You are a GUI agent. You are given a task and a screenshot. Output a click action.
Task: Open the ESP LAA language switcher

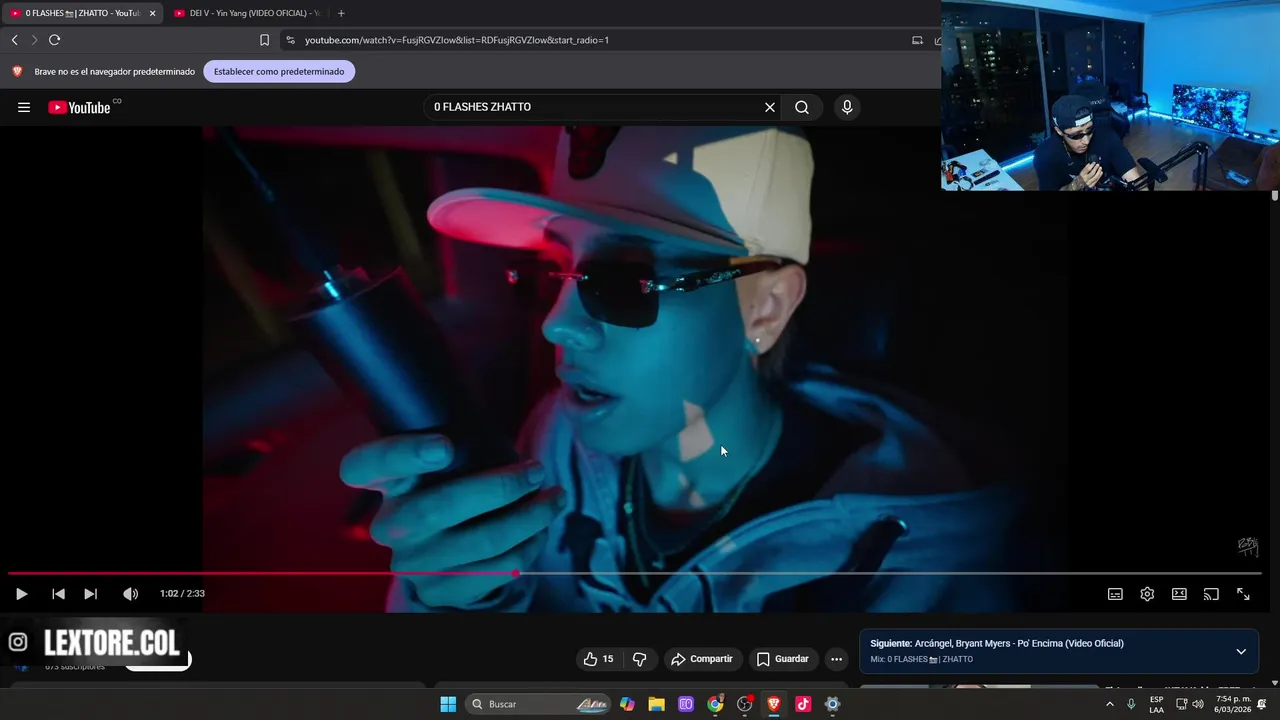[1157, 704]
